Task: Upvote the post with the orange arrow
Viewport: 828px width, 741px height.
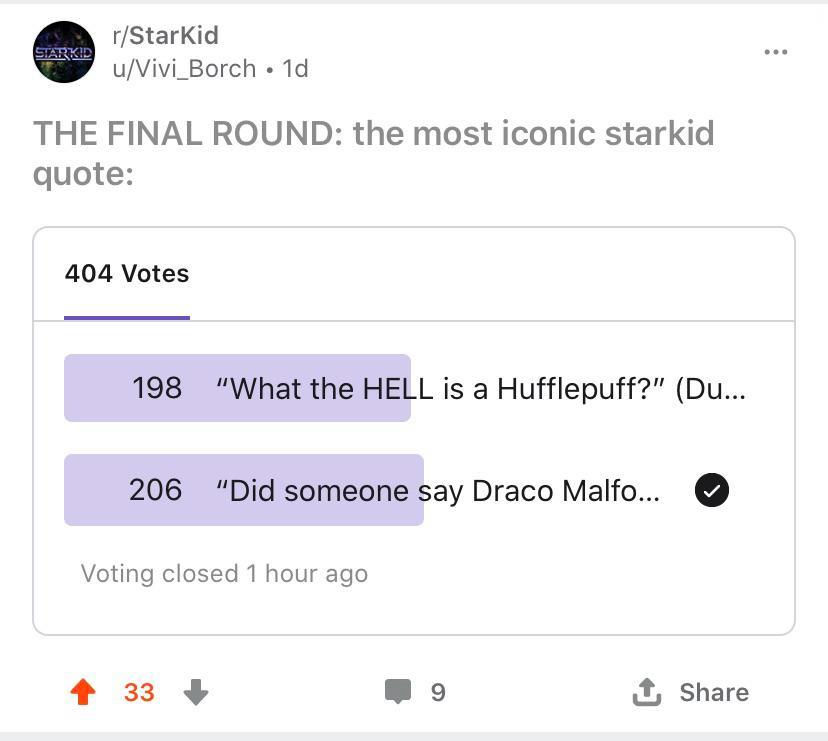Action: (x=83, y=691)
